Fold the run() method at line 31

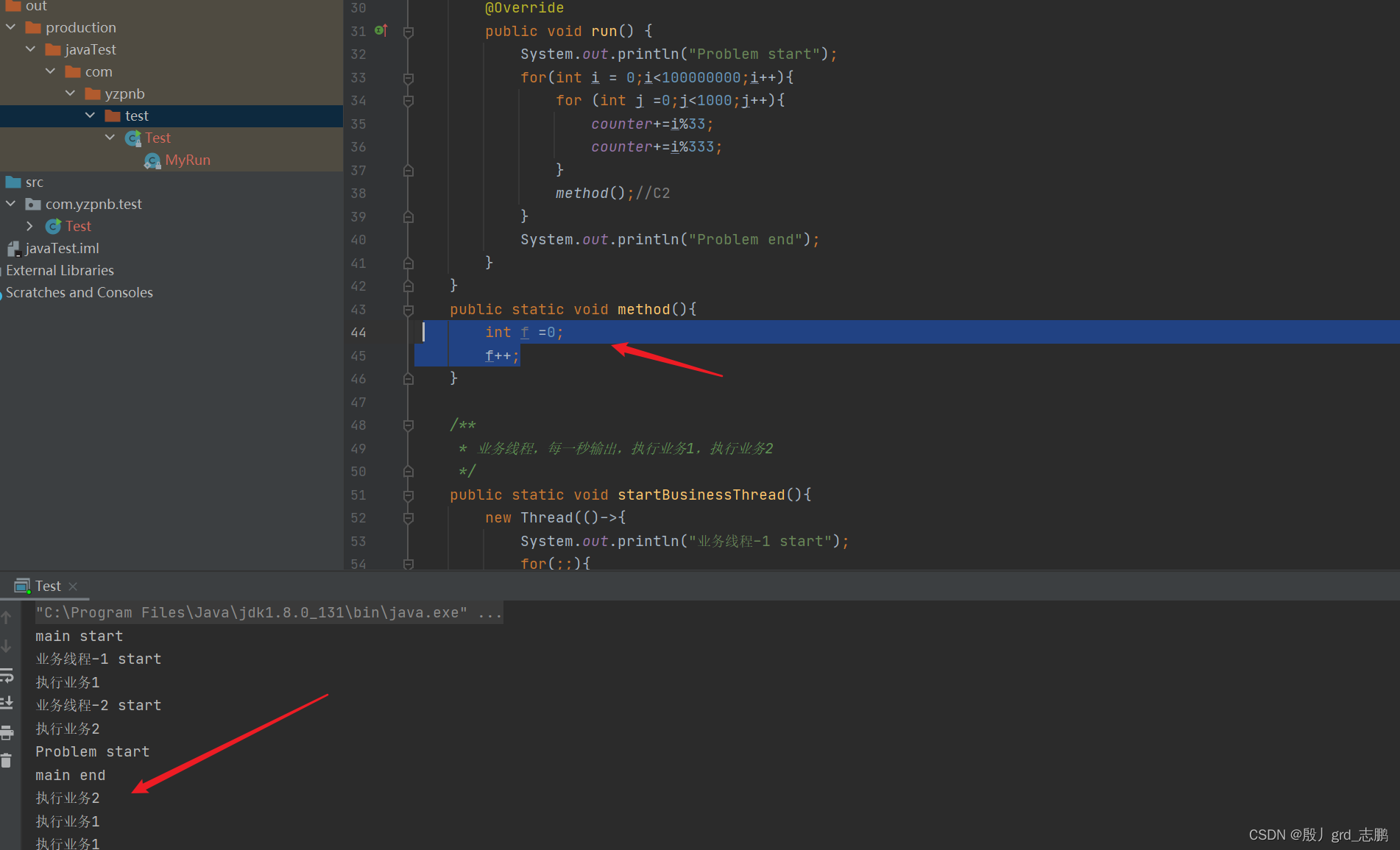409,32
